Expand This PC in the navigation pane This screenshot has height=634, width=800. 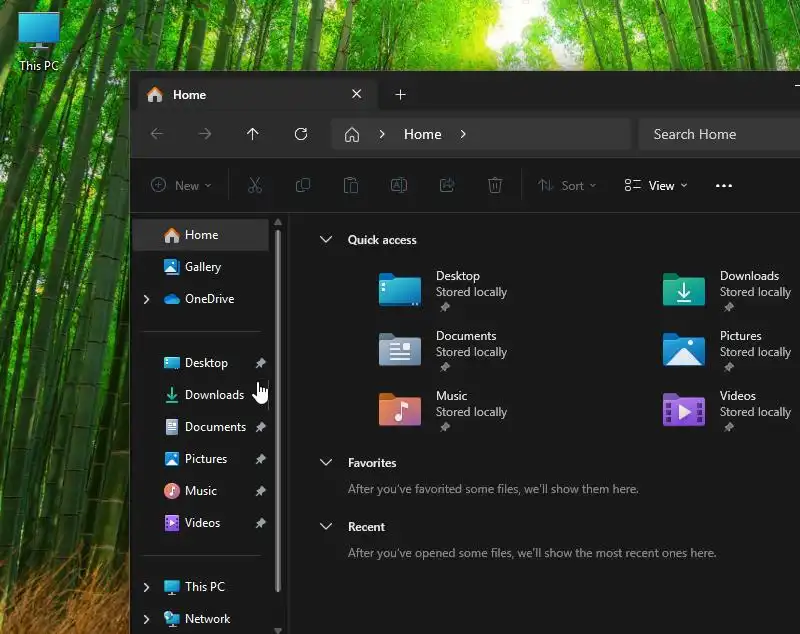pos(146,587)
